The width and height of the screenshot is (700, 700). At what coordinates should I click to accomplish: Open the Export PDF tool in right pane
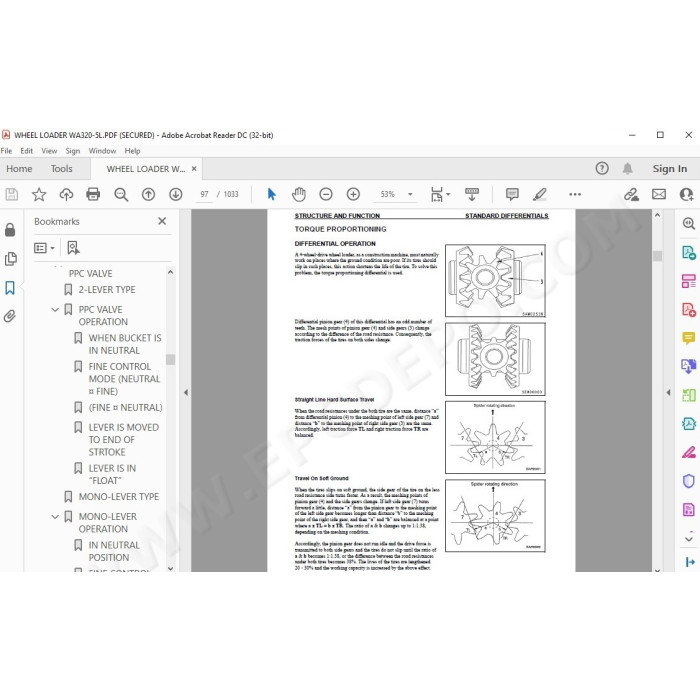tap(688, 252)
